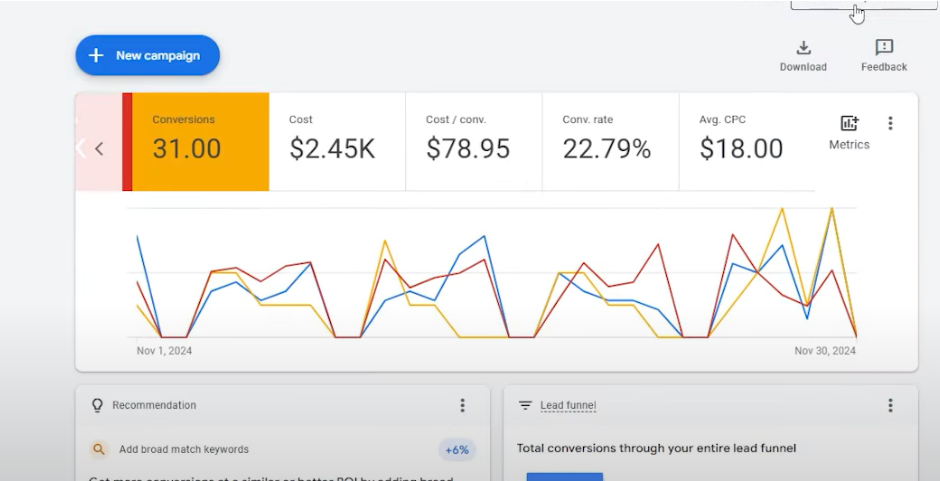Select the Conv. rate metric card
This screenshot has height=481, width=940.
coord(610,141)
